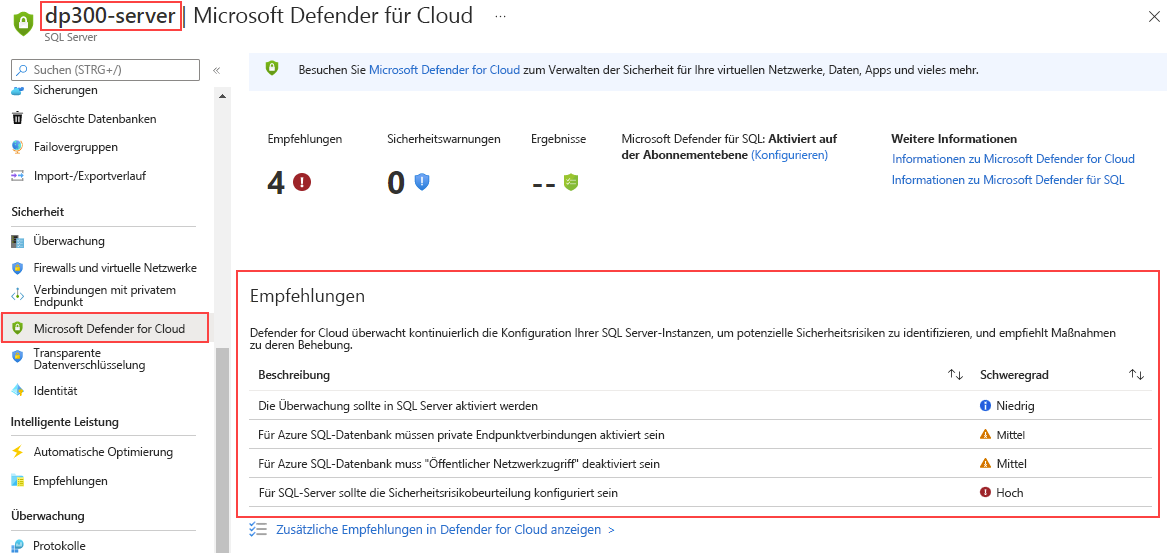Click the Beschreibung column header
The width and height of the screenshot is (1167, 553).
(294, 375)
